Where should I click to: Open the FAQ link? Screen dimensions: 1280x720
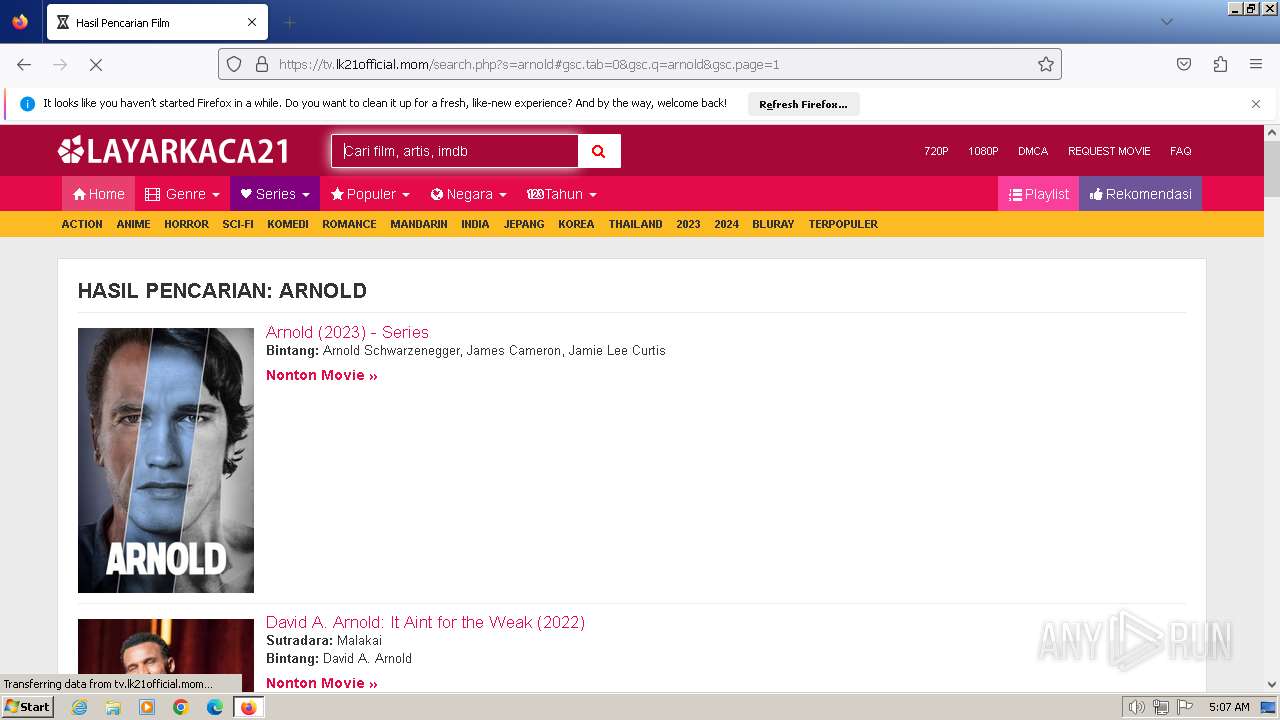point(1181,151)
